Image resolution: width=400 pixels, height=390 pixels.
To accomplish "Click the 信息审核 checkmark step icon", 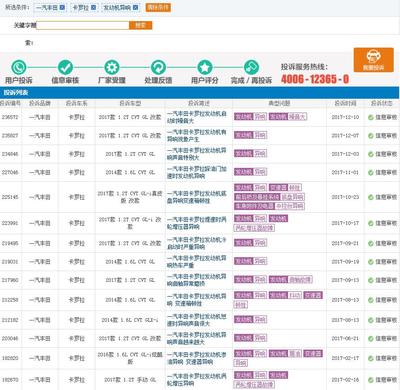I will (x=65, y=67).
